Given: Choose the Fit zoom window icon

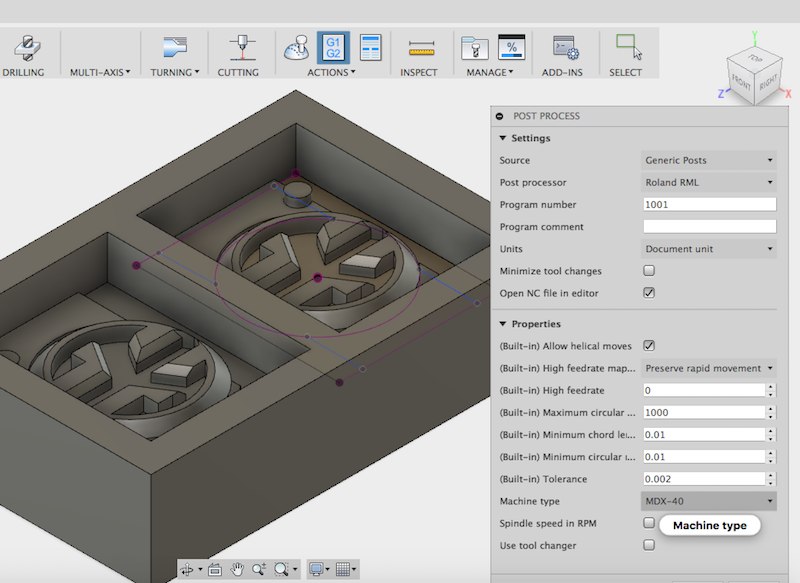Looking at the screenshot, I should [281, 569].
